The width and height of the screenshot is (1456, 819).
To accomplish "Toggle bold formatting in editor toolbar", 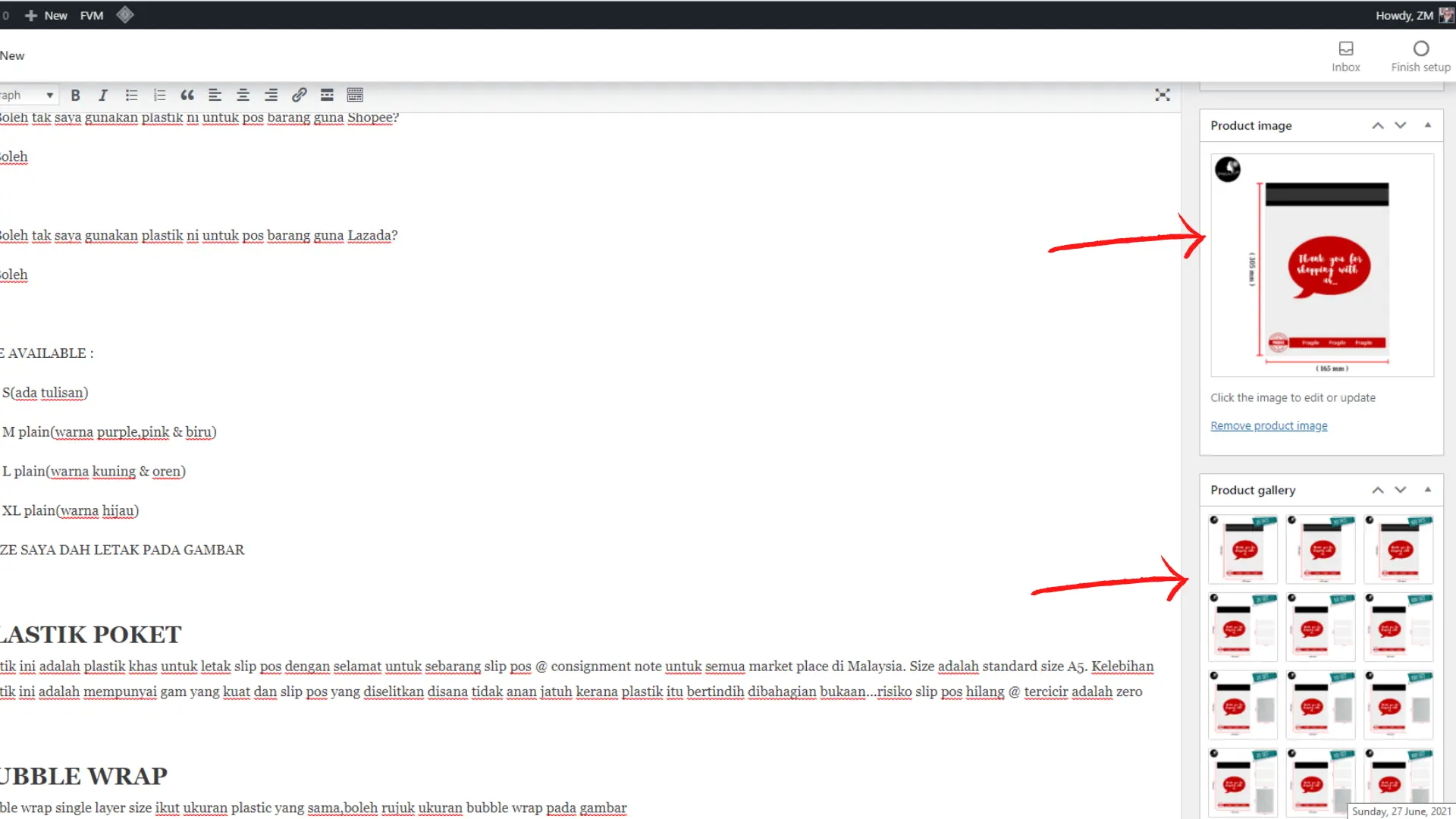I will pos(75,95).
